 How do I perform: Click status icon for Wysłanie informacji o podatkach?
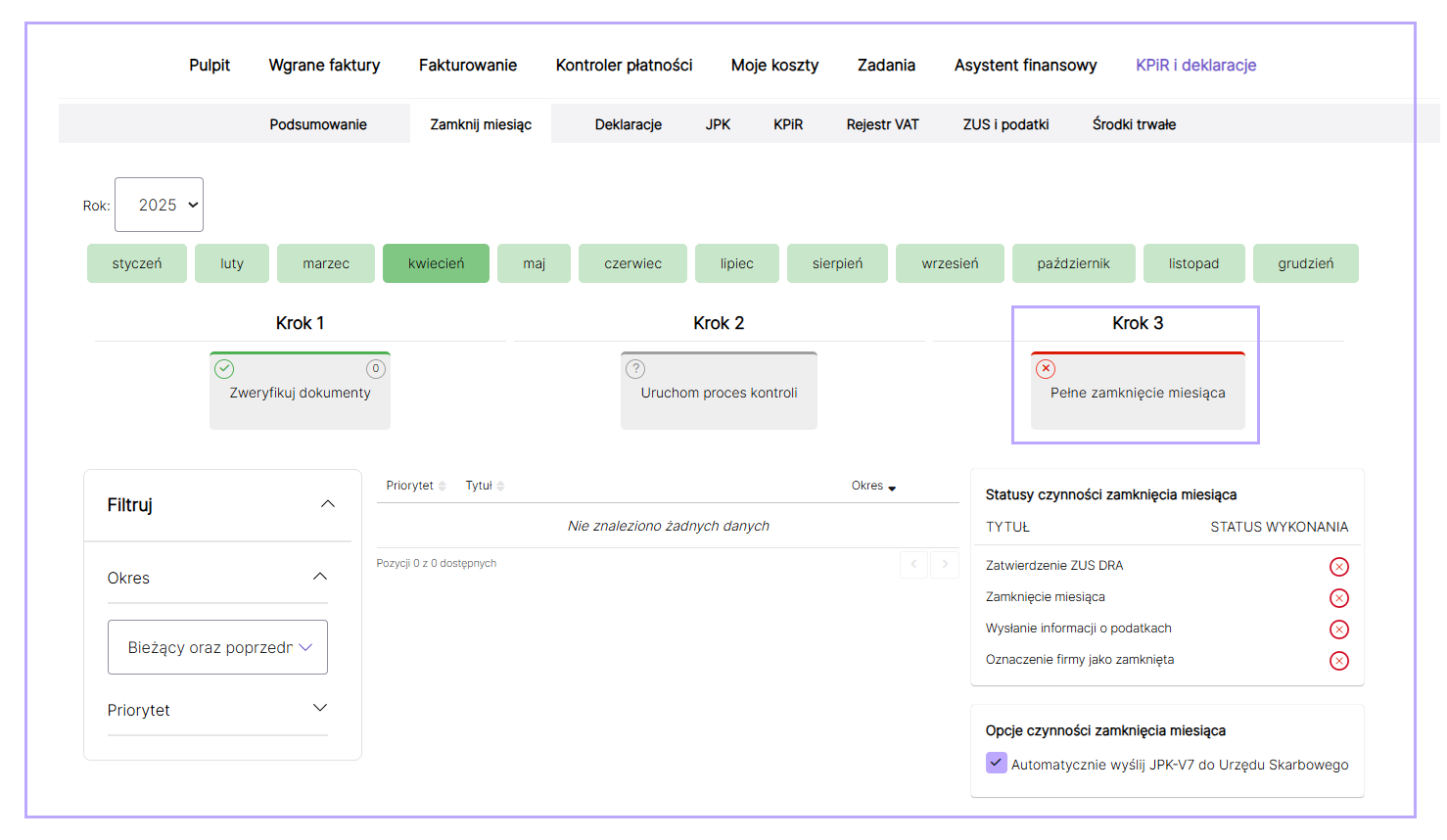click(x=1339, y=630)
